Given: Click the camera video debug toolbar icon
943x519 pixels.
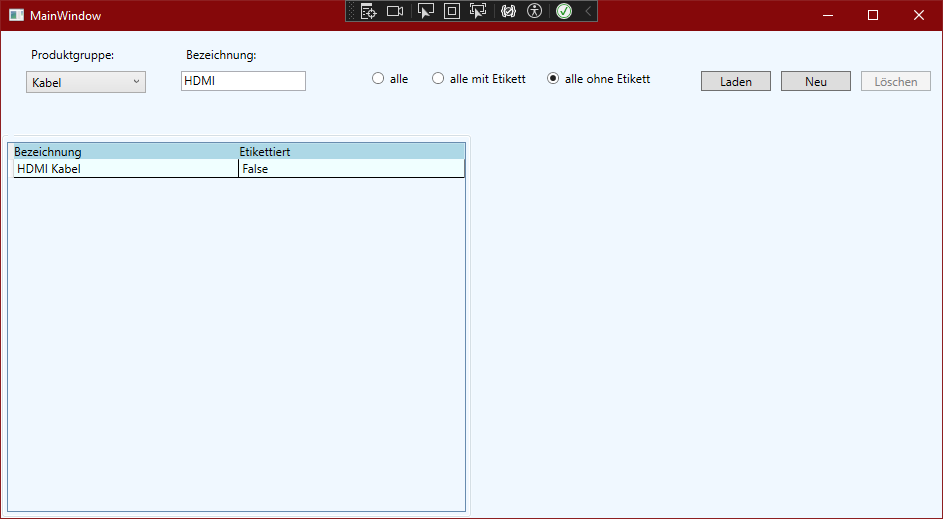Looking at the screenshot, I should pyautogui.click(x=395, y=11).
